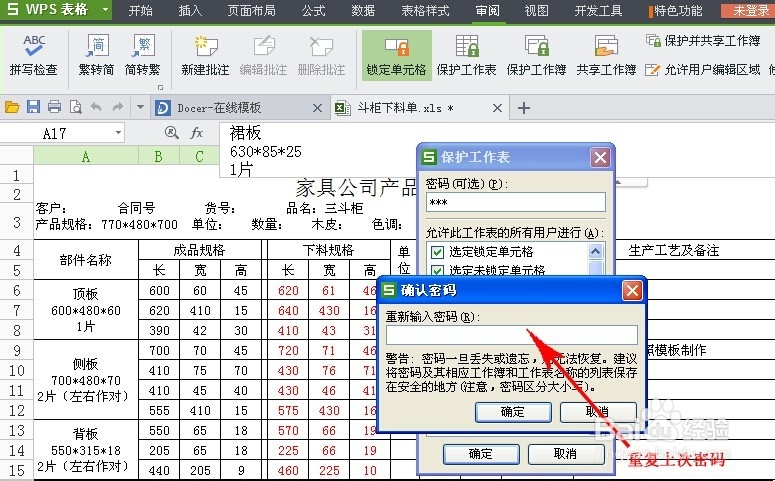Select the 部件名称 header cell
This screenshot has width=775, height=481.
pyautogui.click(x=86, y=260)
